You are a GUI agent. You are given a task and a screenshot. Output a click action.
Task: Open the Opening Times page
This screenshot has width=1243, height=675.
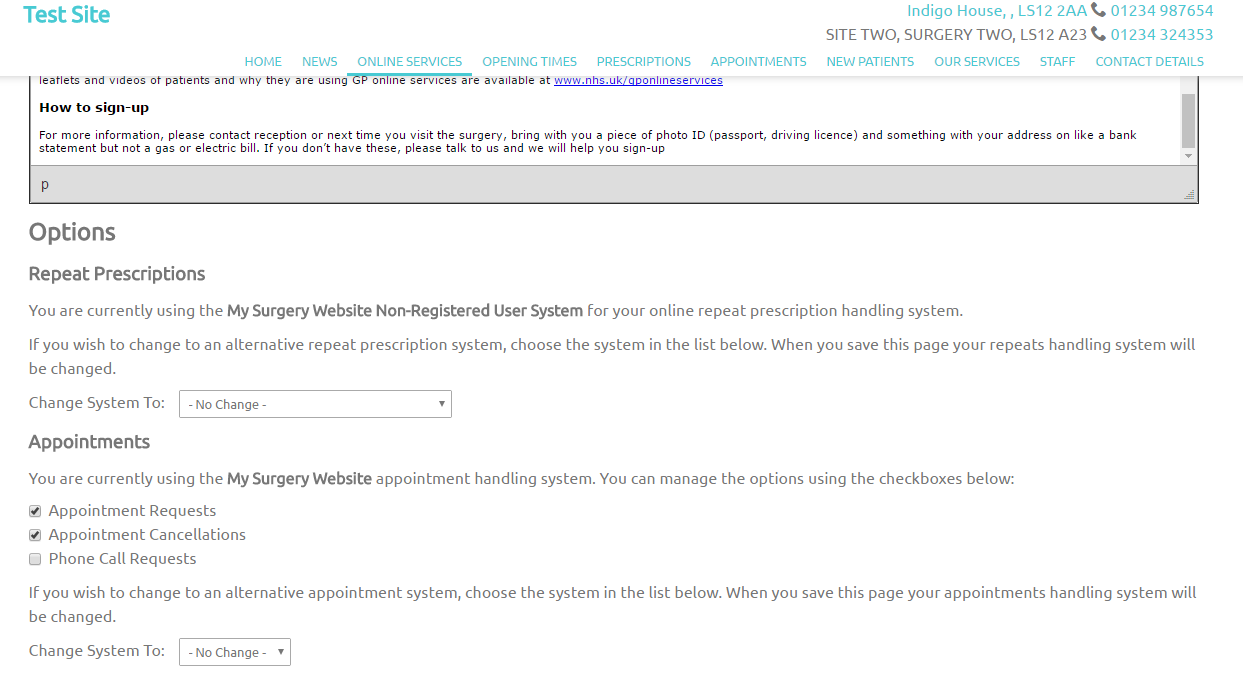coord(529,62)
